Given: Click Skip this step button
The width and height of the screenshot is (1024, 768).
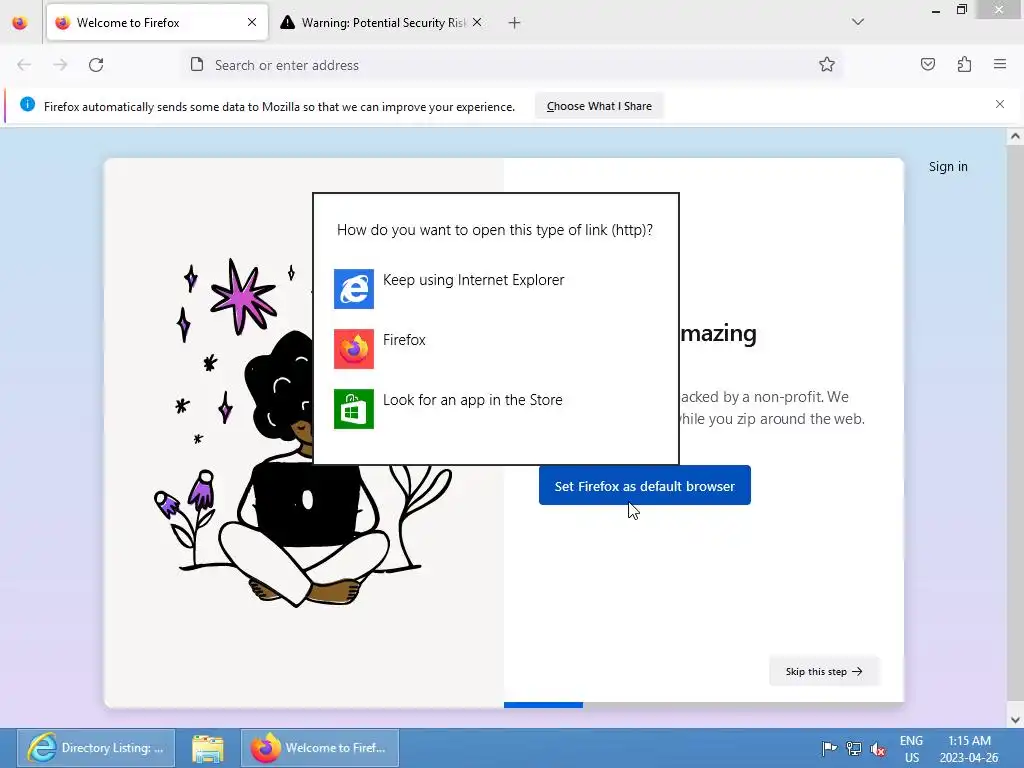Looking at the screenshot, I should pos(824,671).
